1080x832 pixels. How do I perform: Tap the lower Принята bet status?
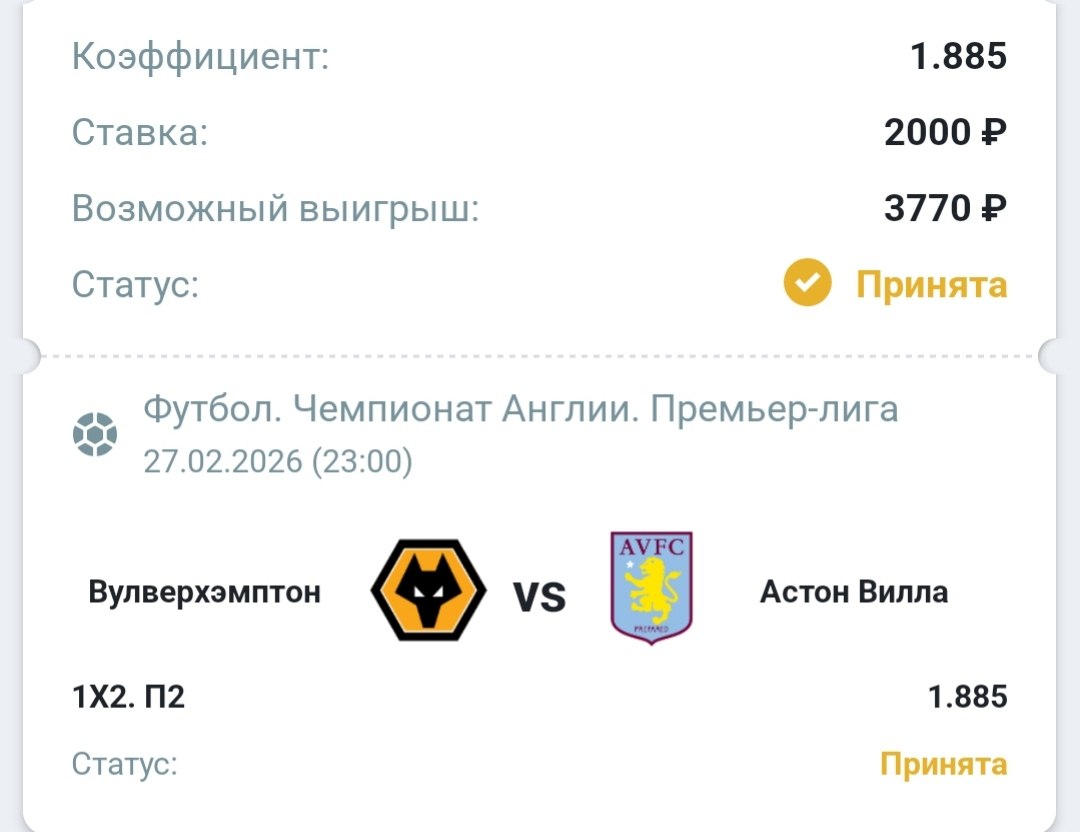click(x=943, y=765)
